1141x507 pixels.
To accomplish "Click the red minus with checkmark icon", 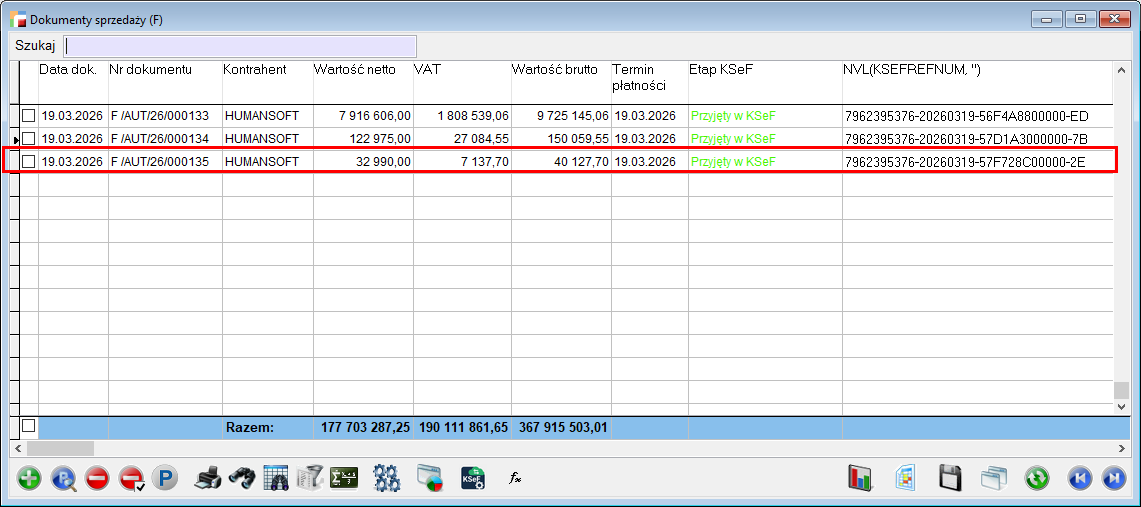I will click(x=132, y=478).
